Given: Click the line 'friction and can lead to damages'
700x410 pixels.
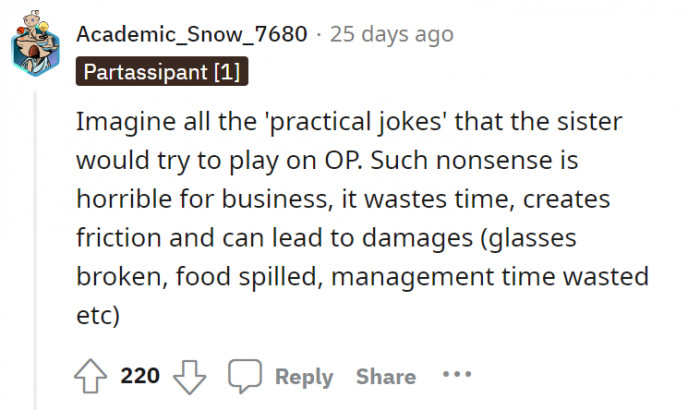Looking at the screenshot, I should click(326, 238).
